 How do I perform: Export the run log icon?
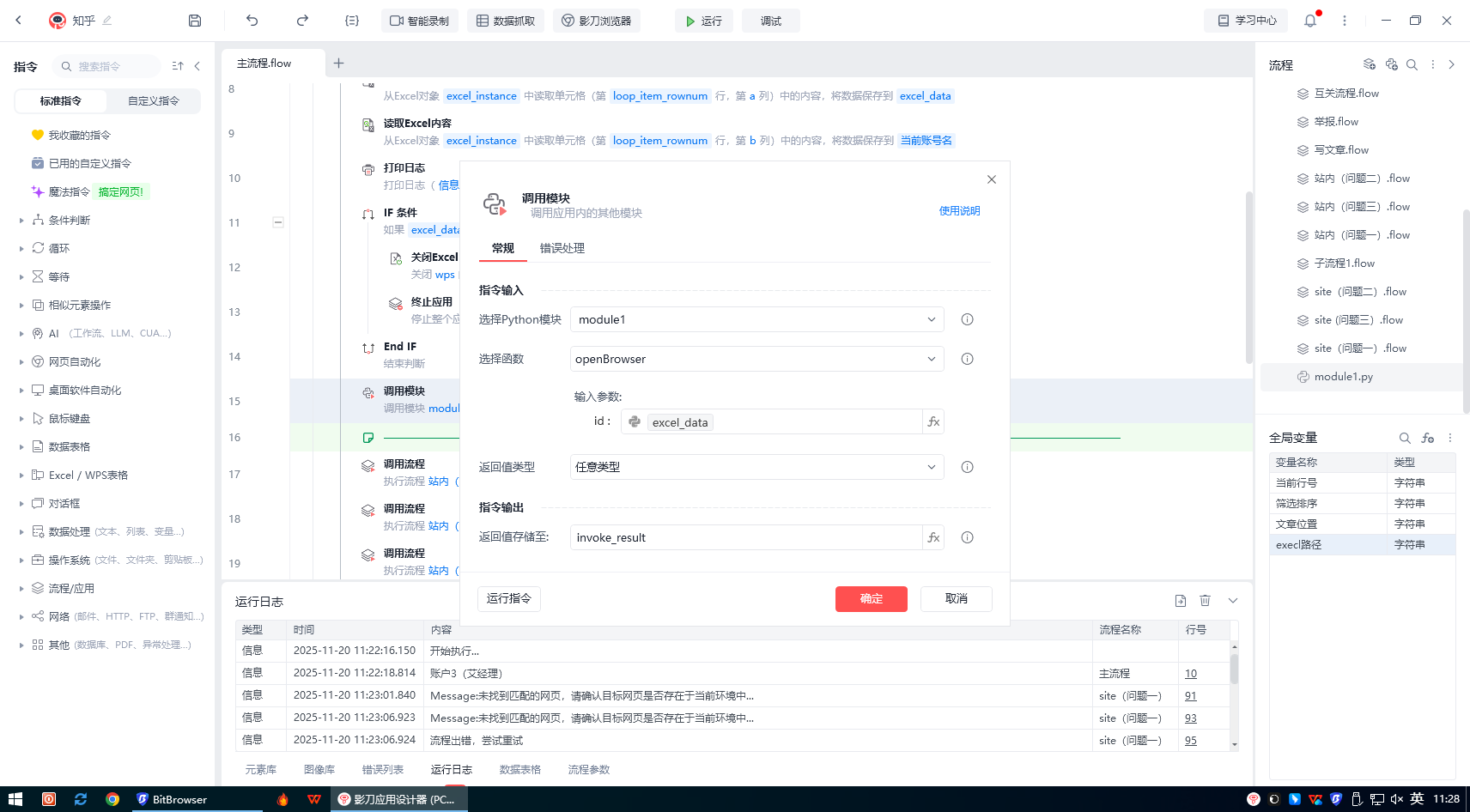1181,601
